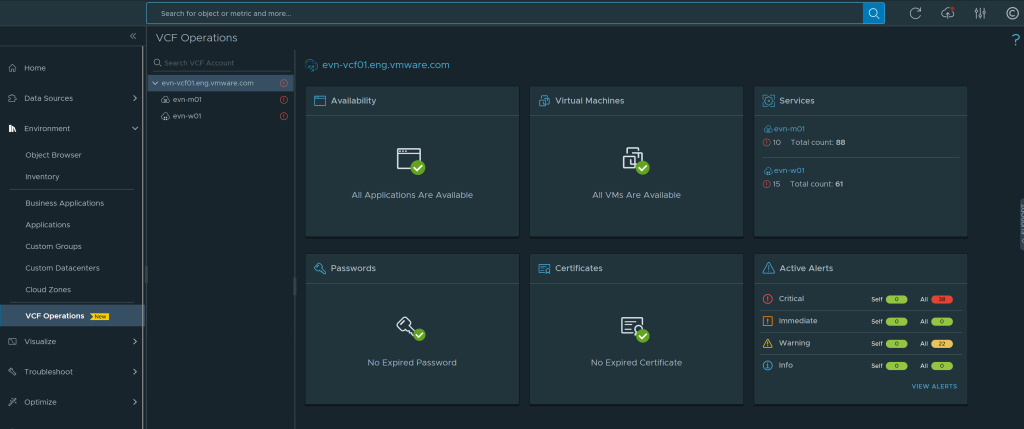The image size is (1024, 429).
Task: Open the cloud notifications icon
Action: click(x=948, y=13)
